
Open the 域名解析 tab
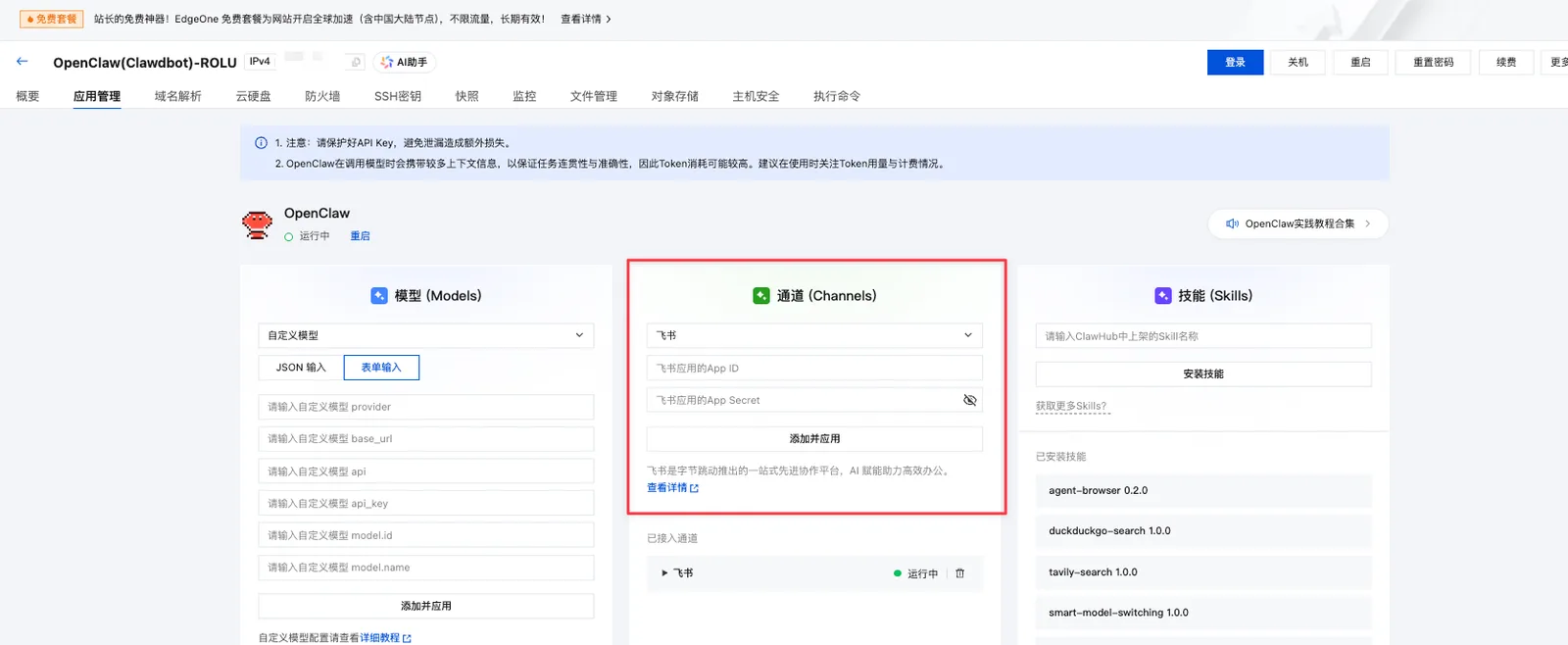(177, 96)
